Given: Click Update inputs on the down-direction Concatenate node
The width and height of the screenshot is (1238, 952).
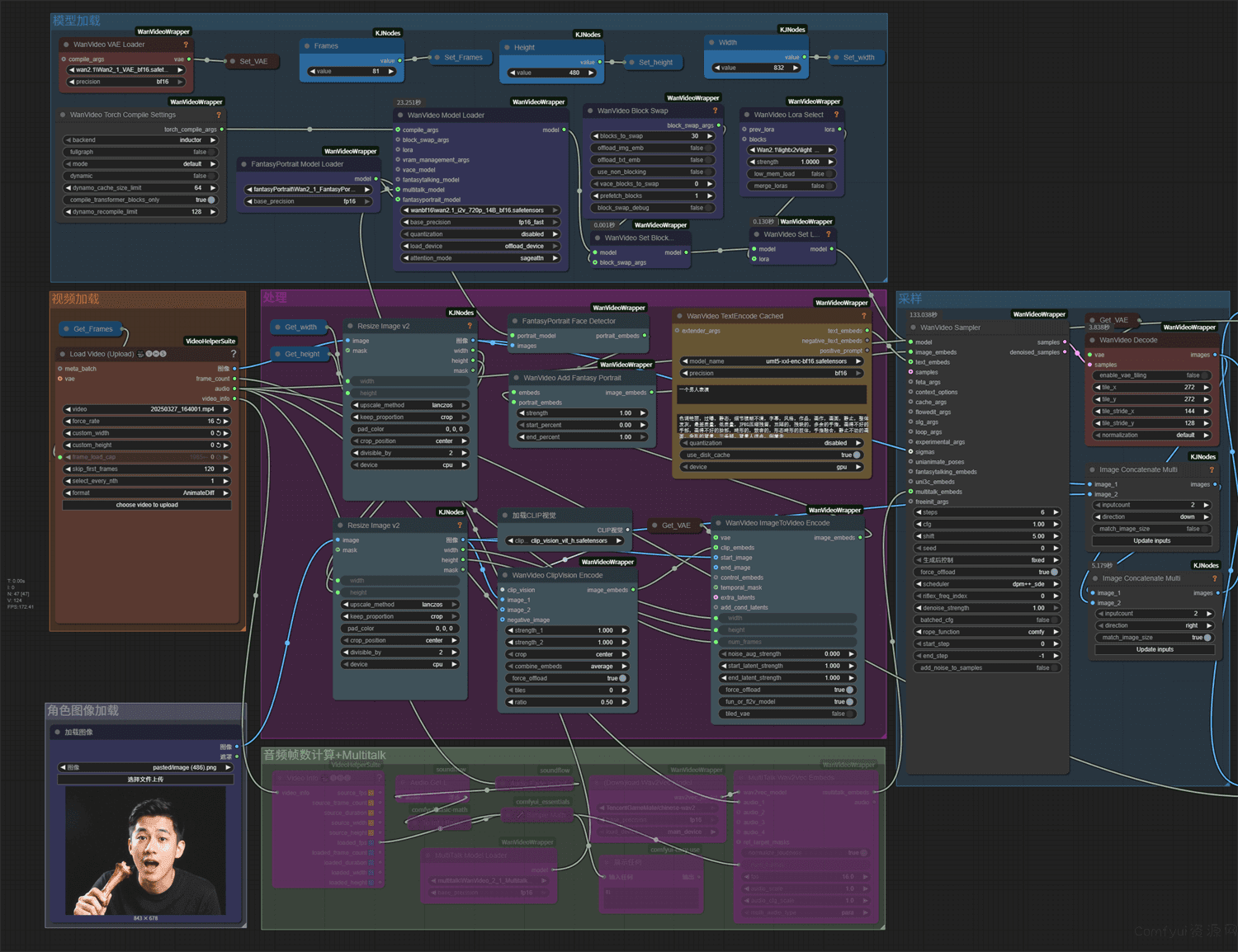Looking at the screenshot, I should click(x=1152, y=541).
